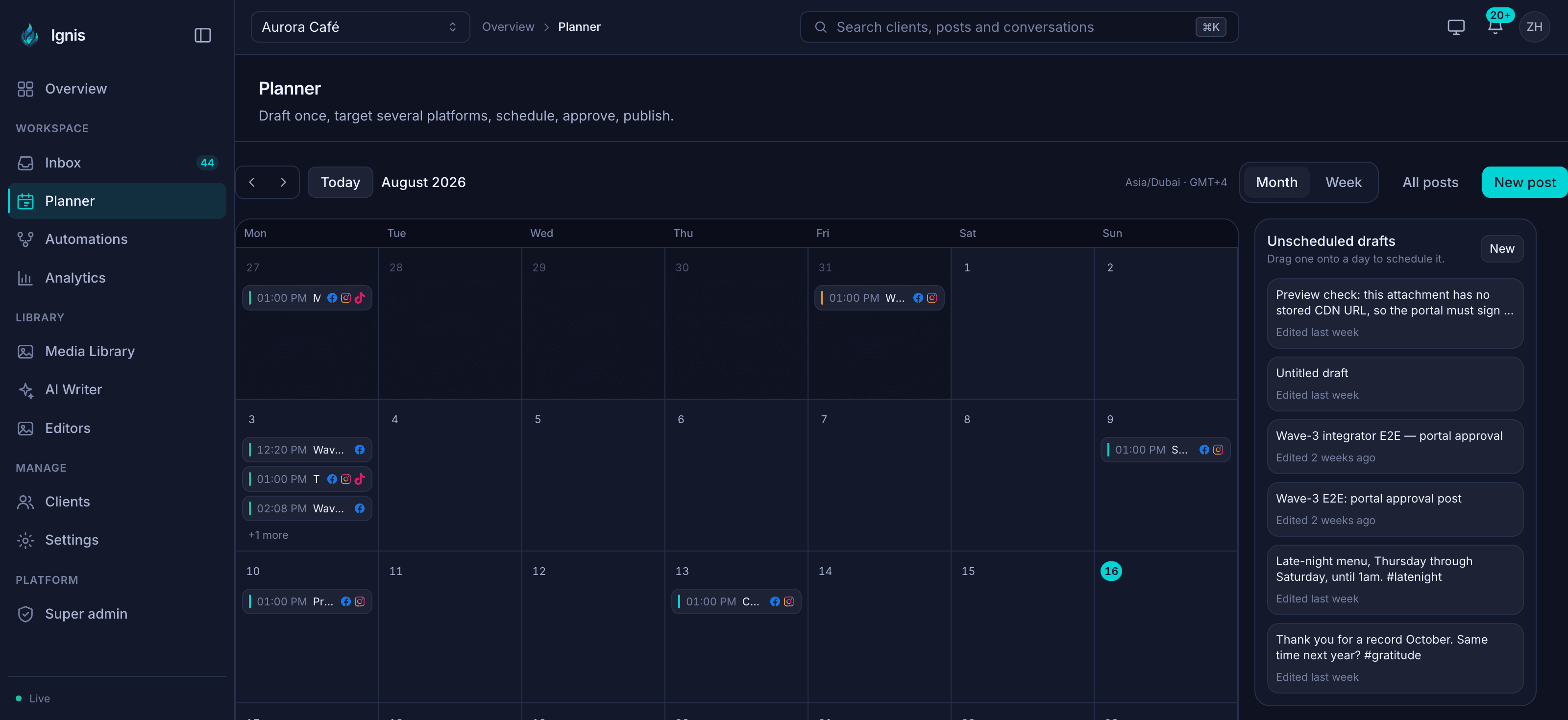The width and height of the screenshot is (1568, 720).
Task: Open Editors image icon
Action: click(x=25, y=429)
